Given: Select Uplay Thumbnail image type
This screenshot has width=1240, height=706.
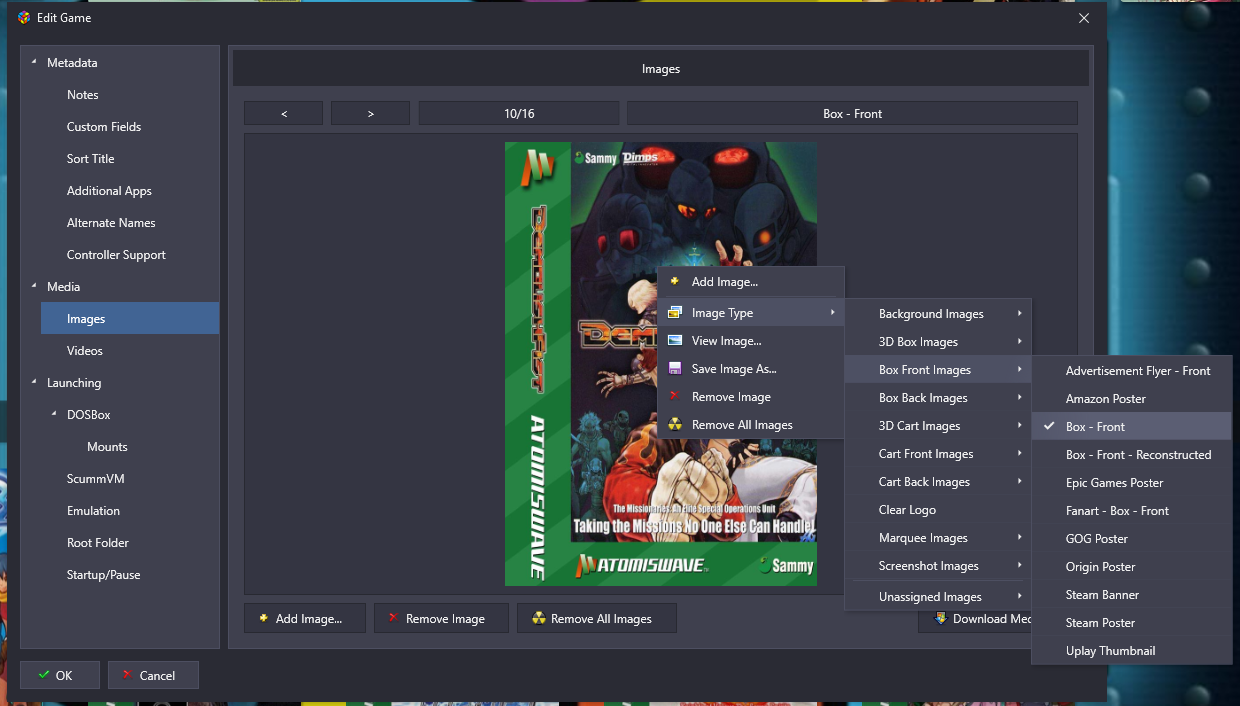Looking at the screenshot, I should pyautogui.click(x=1132, y=651).
